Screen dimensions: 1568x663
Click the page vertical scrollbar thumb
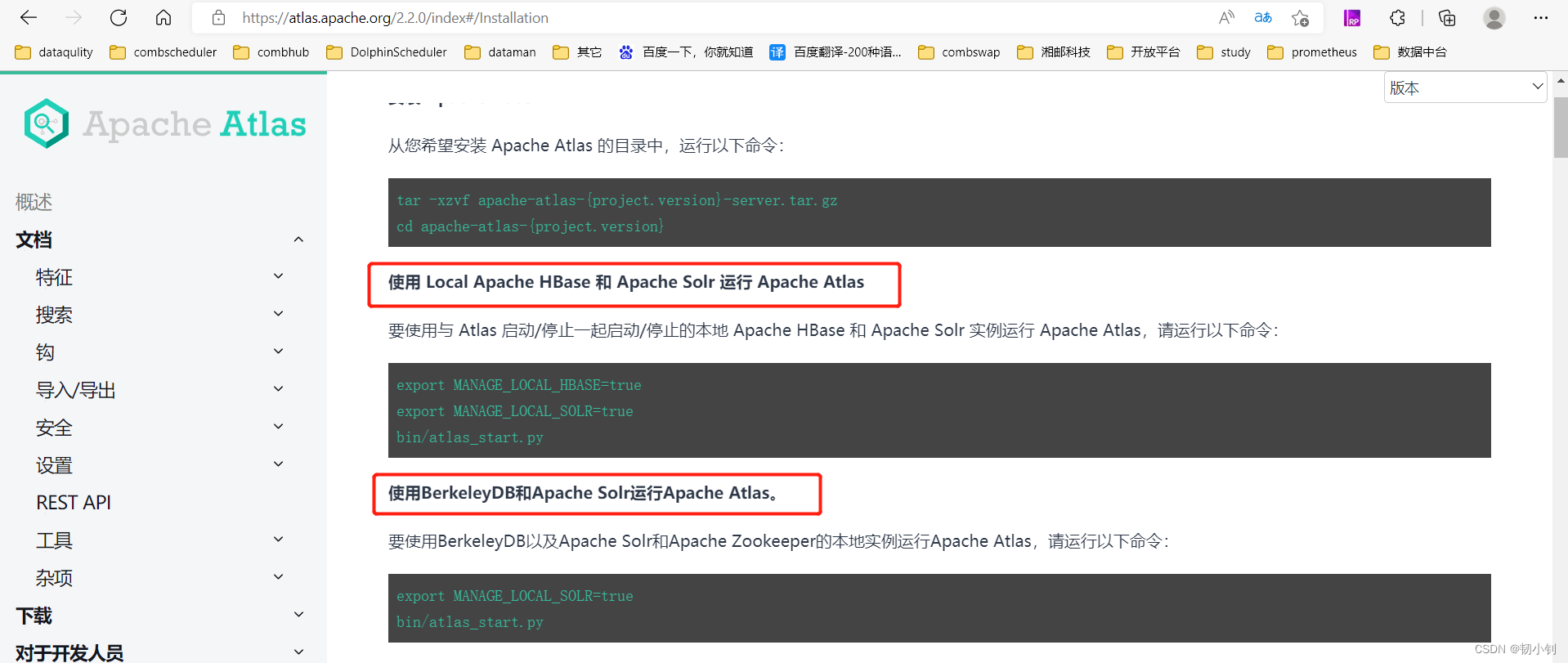[1561, 127]
